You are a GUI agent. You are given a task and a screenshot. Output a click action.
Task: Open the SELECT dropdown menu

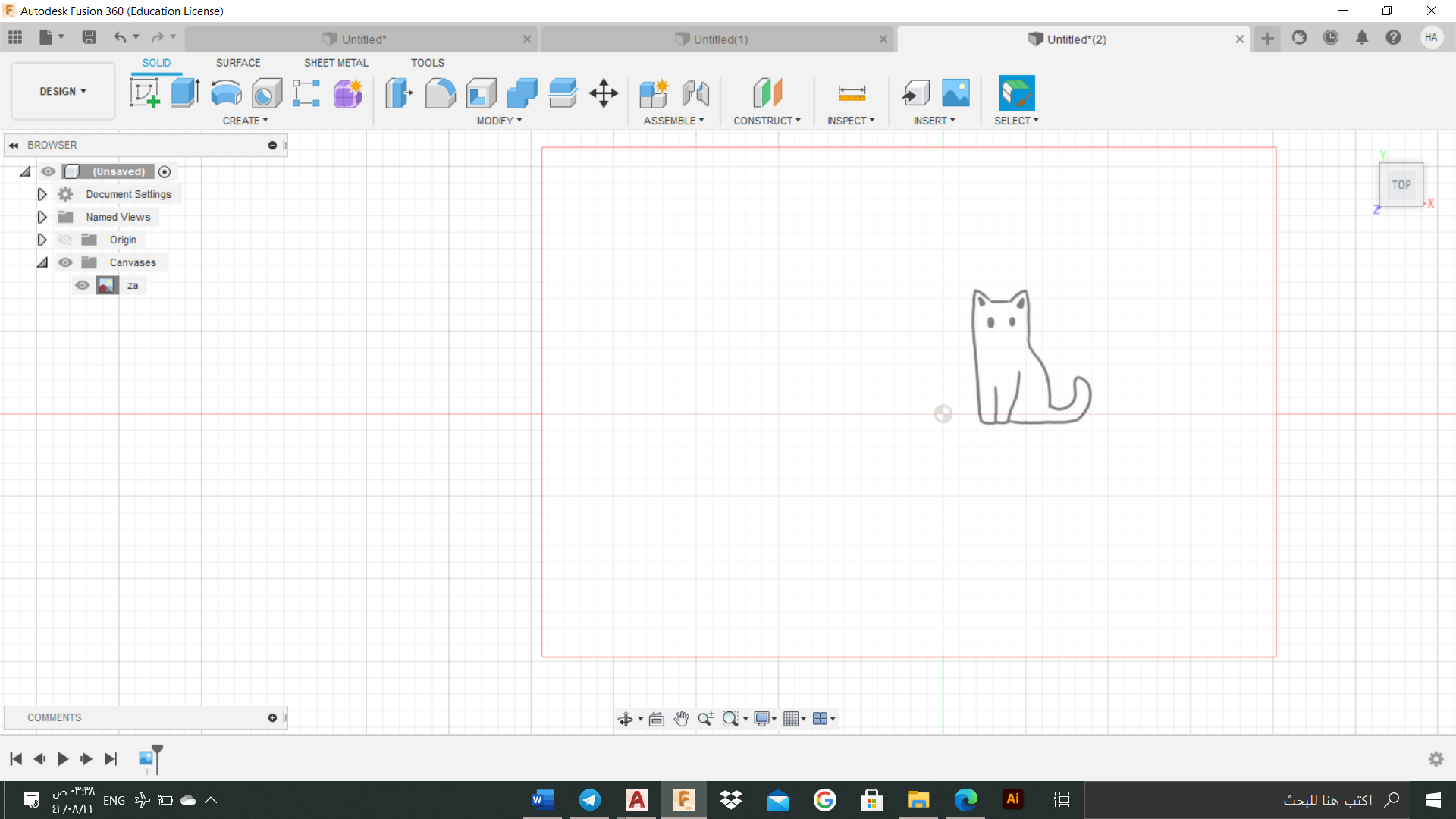[1016, 121]
